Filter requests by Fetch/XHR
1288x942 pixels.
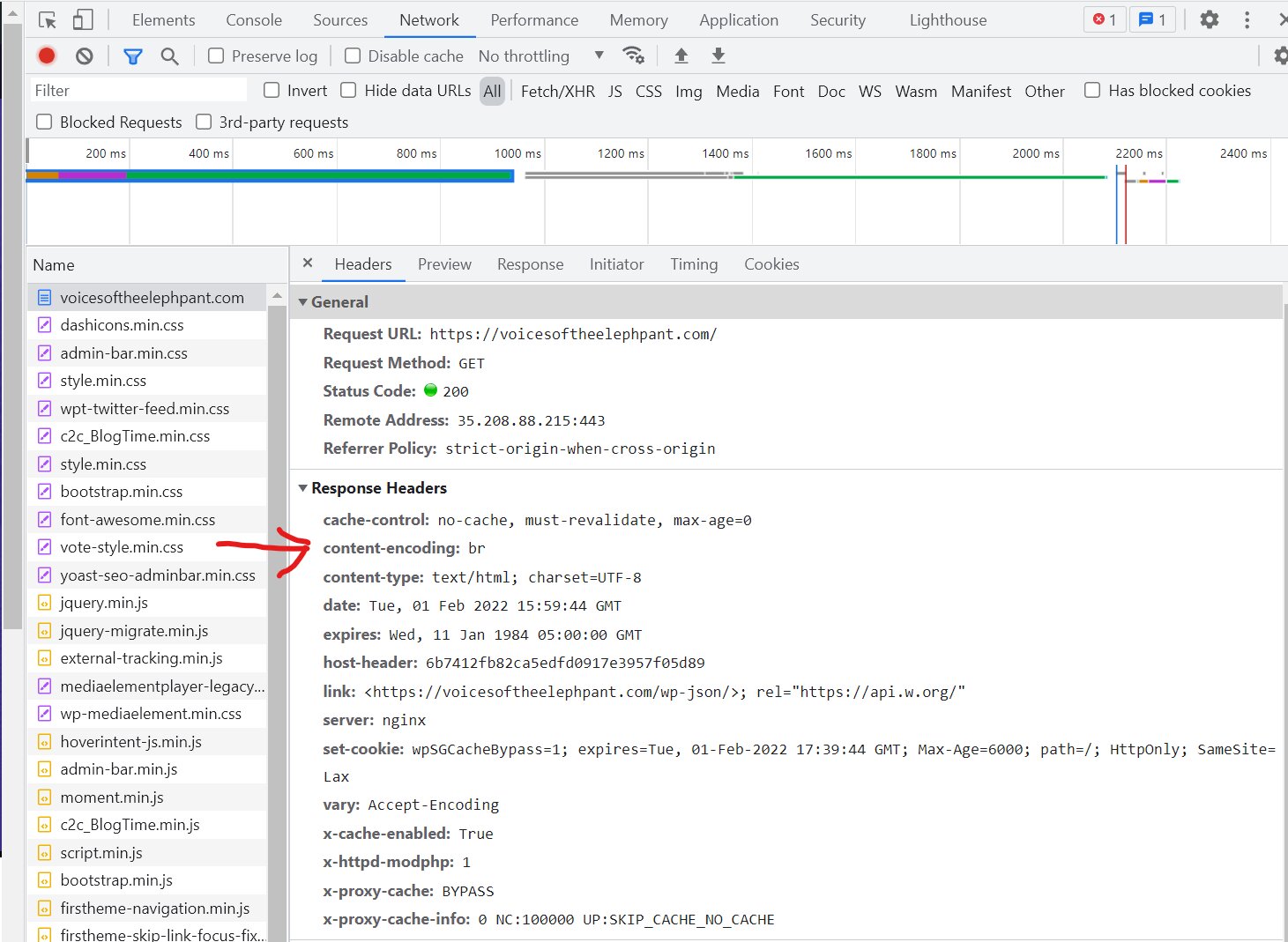click(558, 91)
